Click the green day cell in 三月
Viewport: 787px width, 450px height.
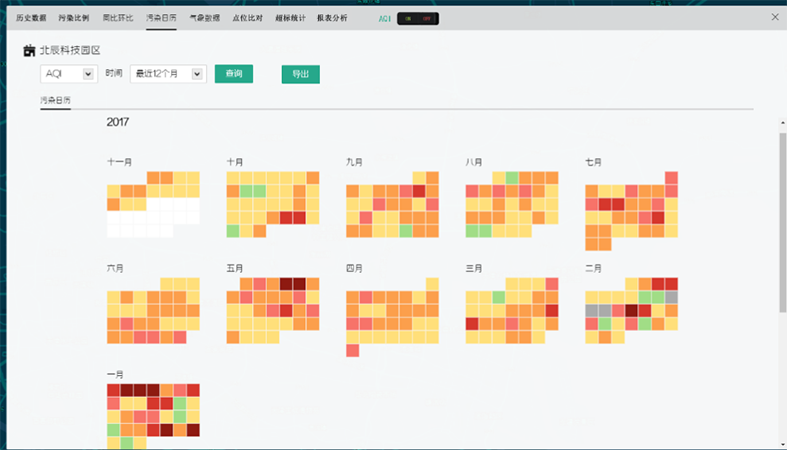coord(498,297)
